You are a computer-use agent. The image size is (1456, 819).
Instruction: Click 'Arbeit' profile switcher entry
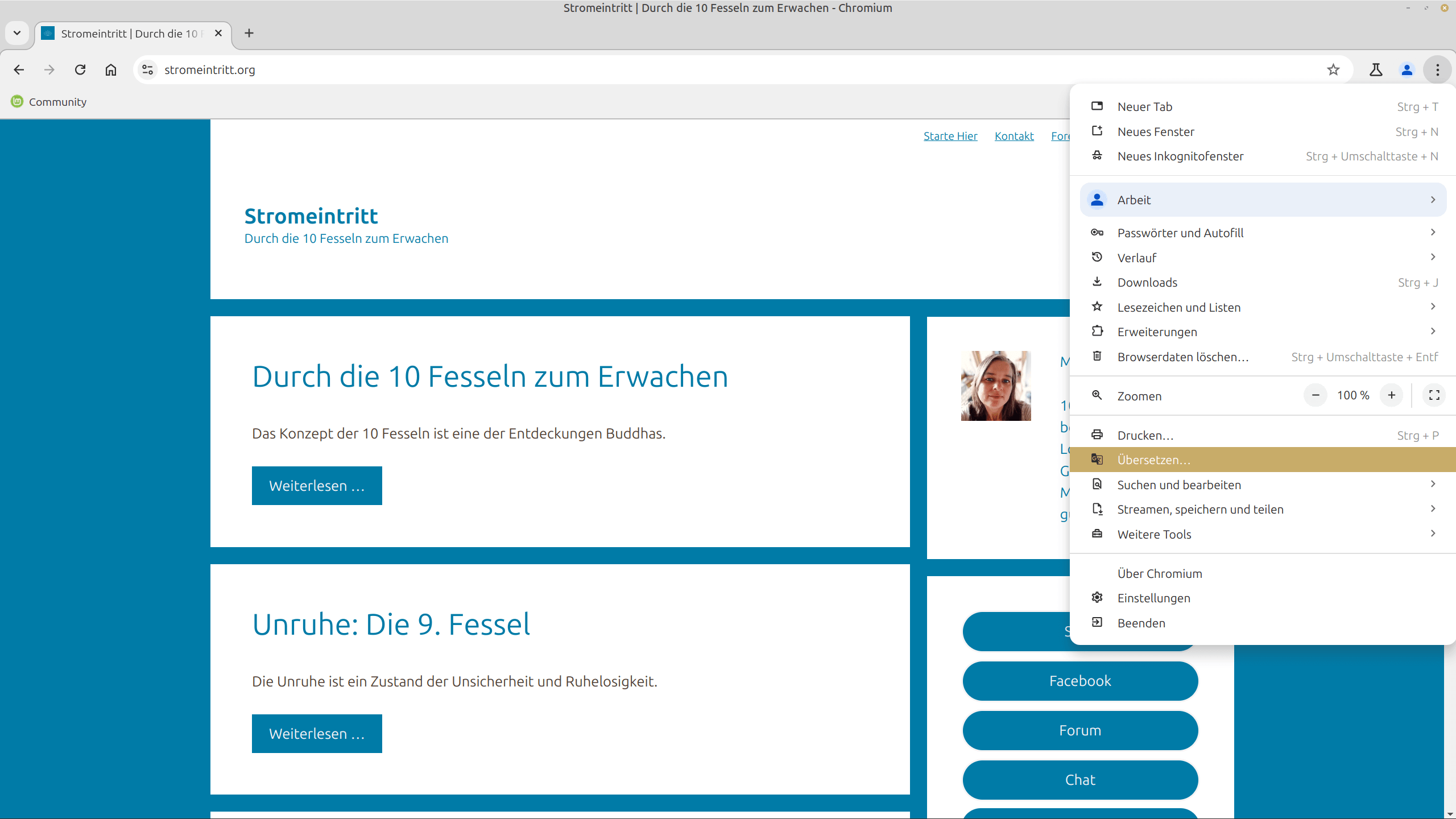click(x=1262, y=199)
